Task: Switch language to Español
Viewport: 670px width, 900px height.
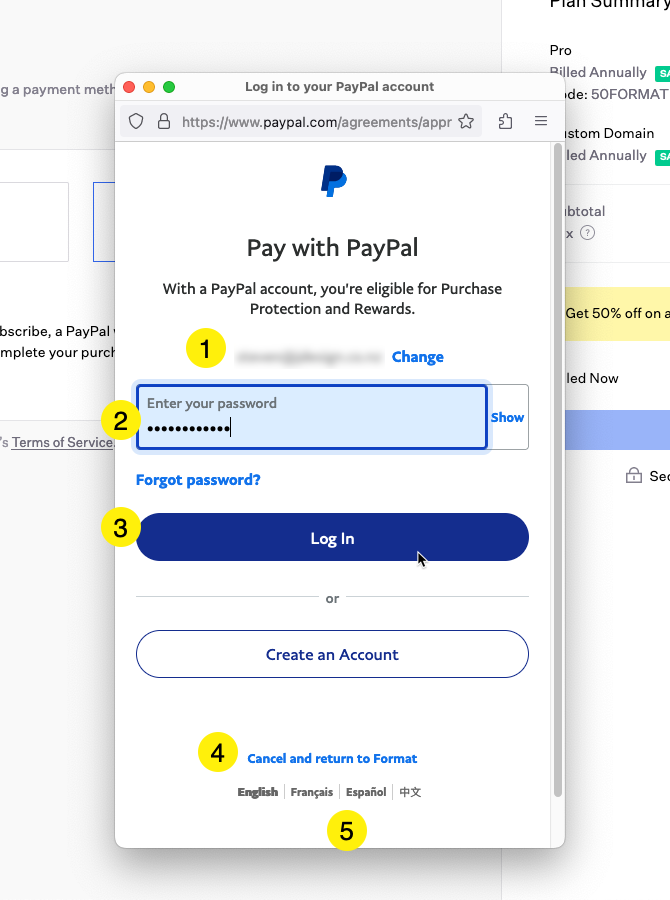Action: pyautogui.click(x=366, y=792)
